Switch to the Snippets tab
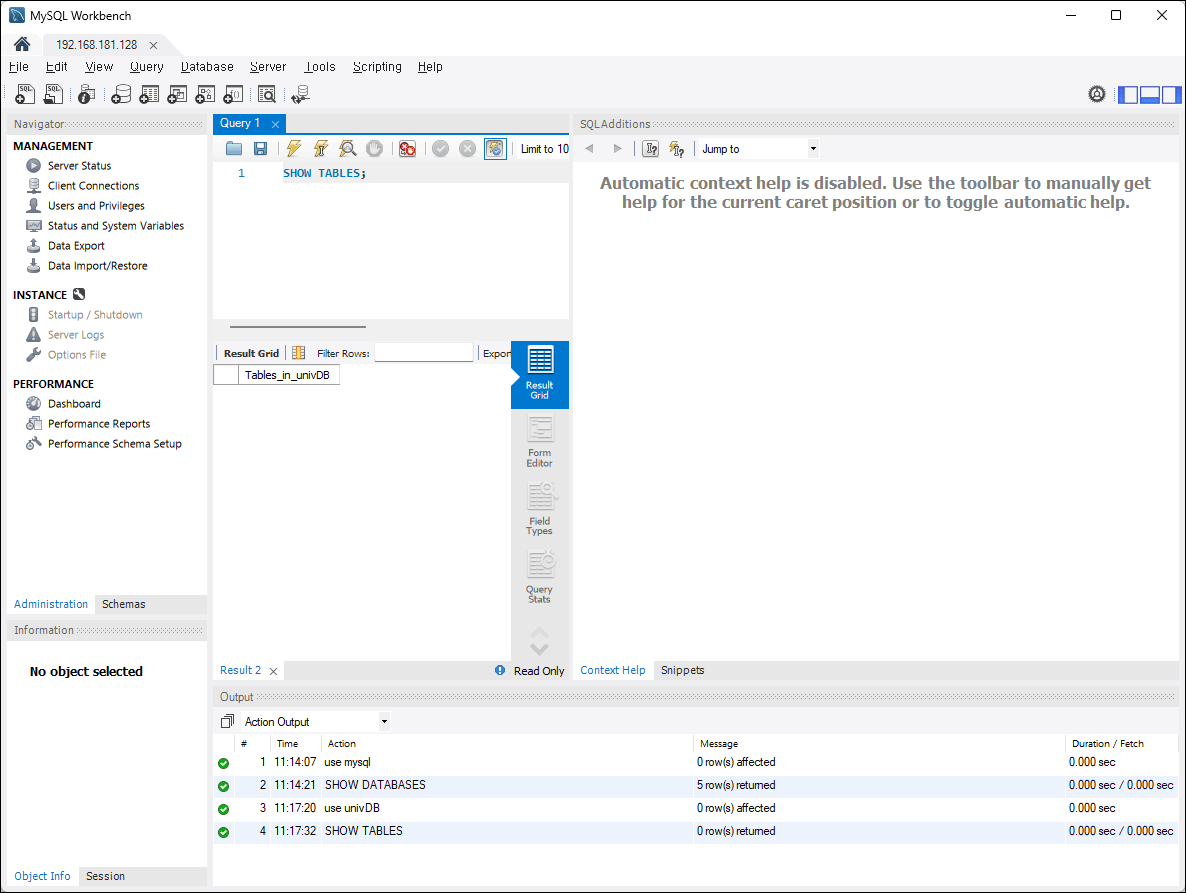The width and height of the screenshot is (1186, 893). click(x=682, y=670)
